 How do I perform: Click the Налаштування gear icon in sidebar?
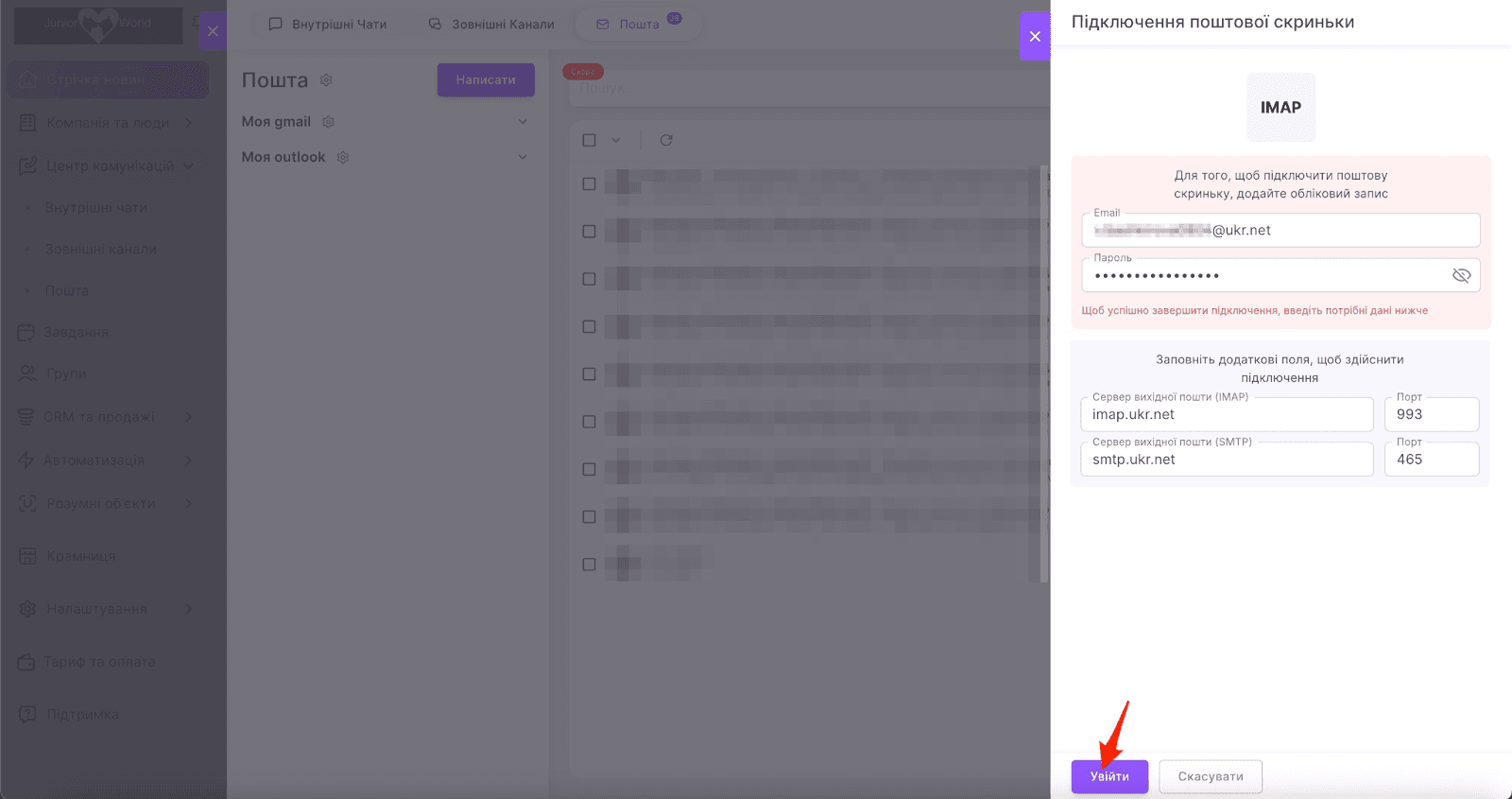tap(27, 609)
